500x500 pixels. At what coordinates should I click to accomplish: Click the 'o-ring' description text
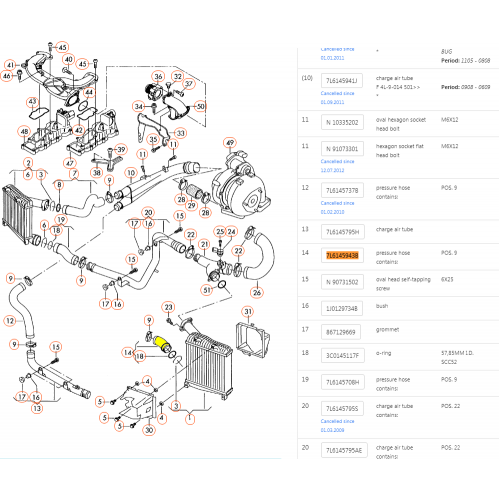point(383,353)
